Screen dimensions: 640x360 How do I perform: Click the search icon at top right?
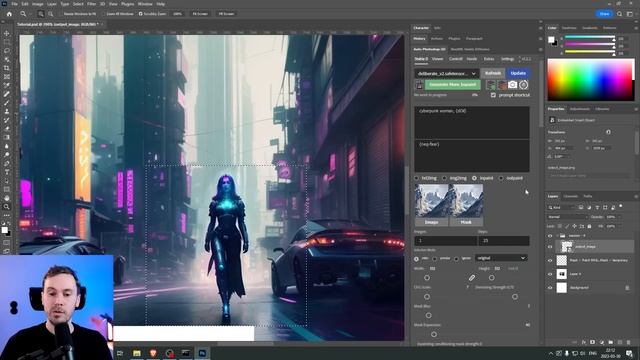coord(619,14)
